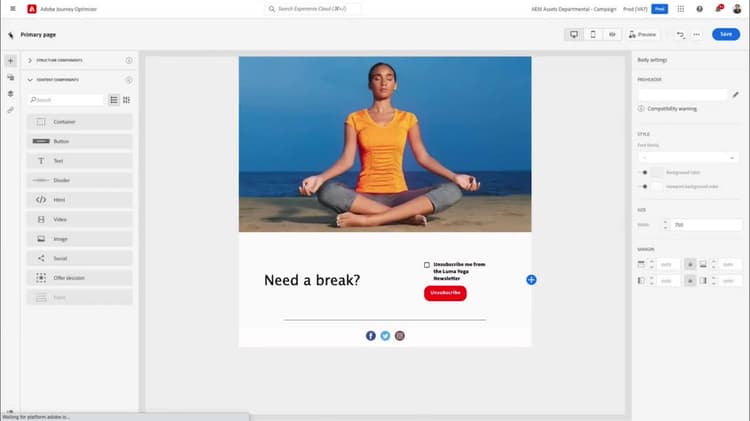The width and height of the screenshot is (750, 421).
Task: Check 'Unsubscribe me from the Luma Yoga Newsletter'
Action: pos(427,265)
